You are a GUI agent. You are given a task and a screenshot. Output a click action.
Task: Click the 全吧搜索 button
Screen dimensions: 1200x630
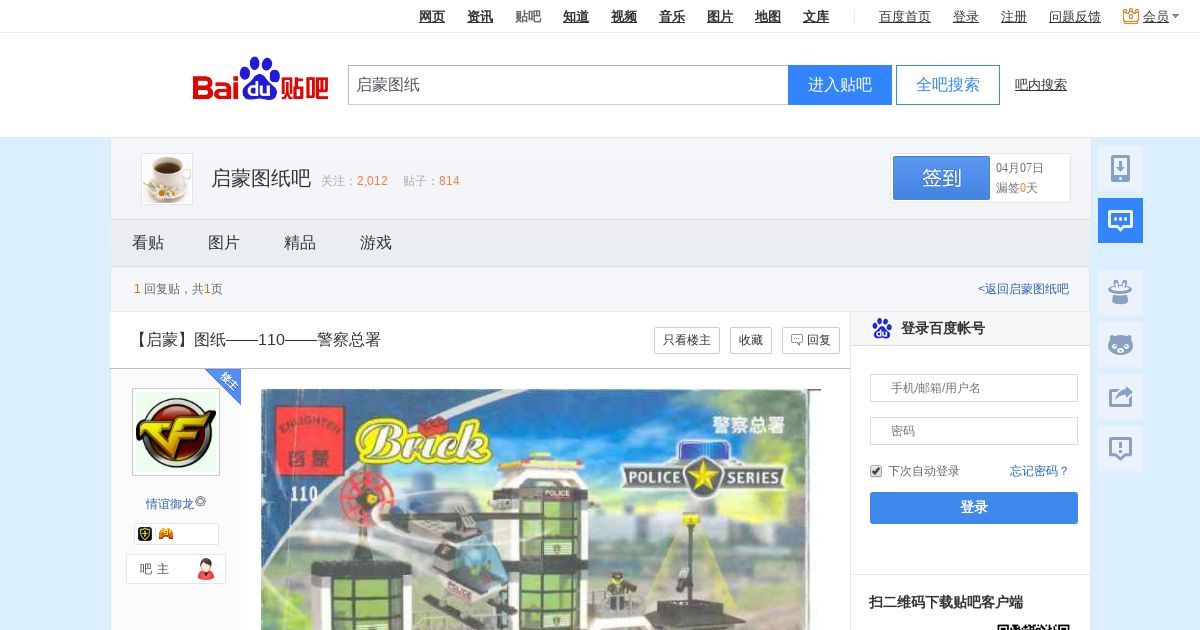click(948, 85)
